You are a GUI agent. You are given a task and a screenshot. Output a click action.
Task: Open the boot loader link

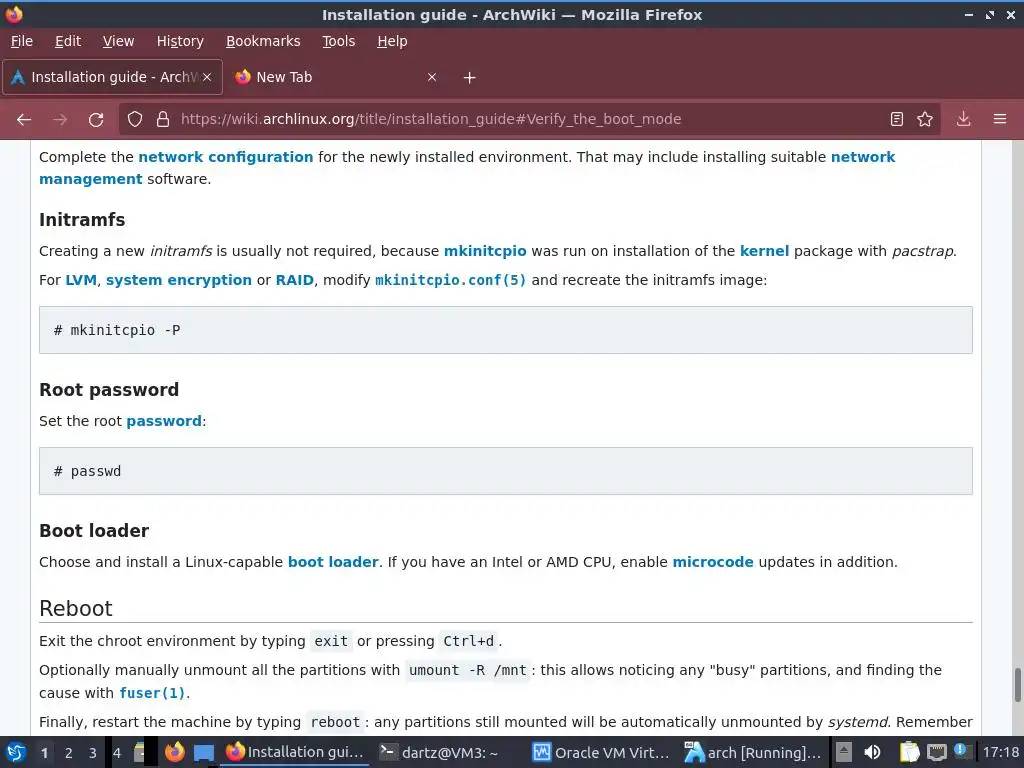(333, 562)
